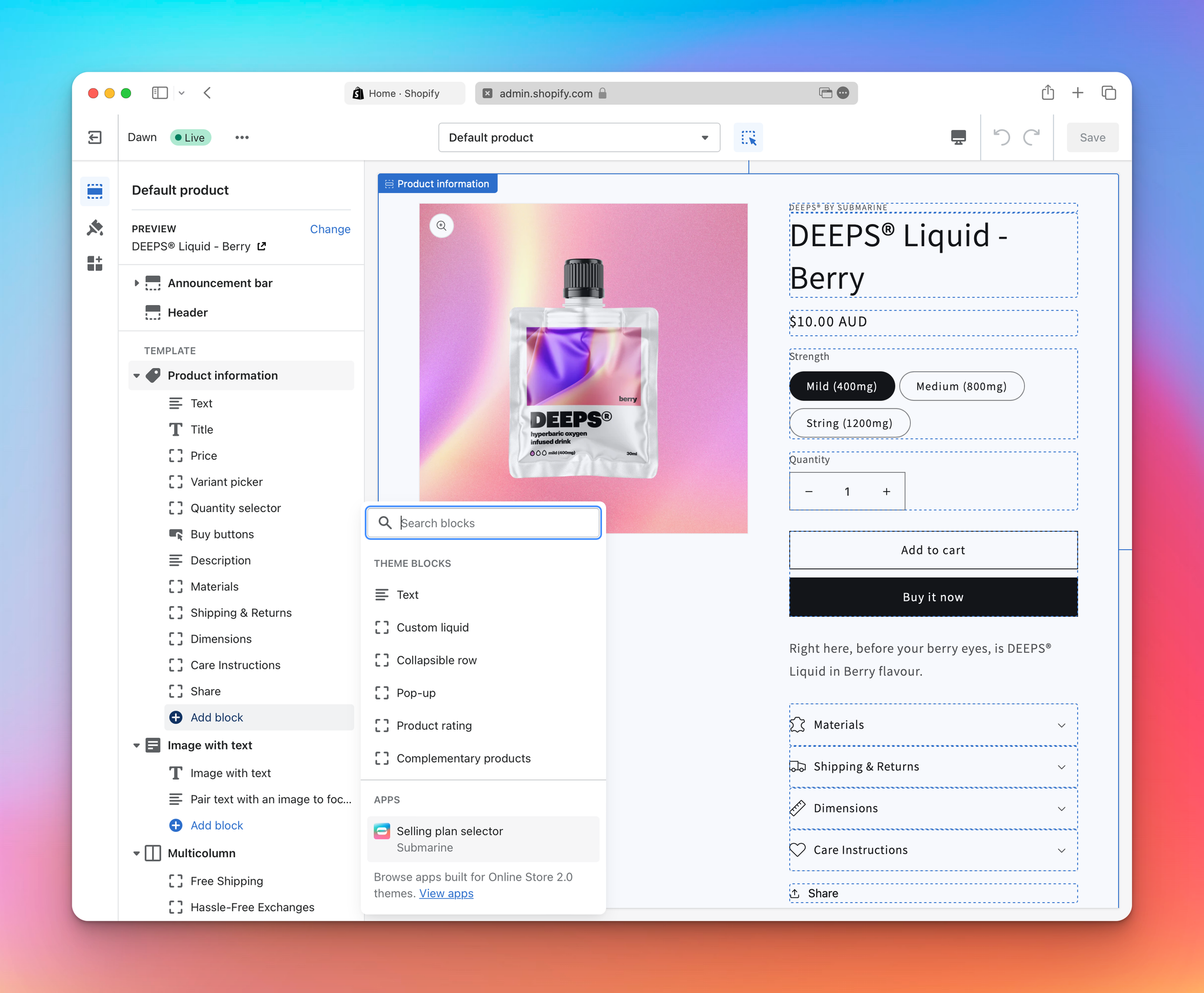Screen dimensions: 1204x993
Task: Select the String 1200mg strength option
Action: tap(848, 421)
